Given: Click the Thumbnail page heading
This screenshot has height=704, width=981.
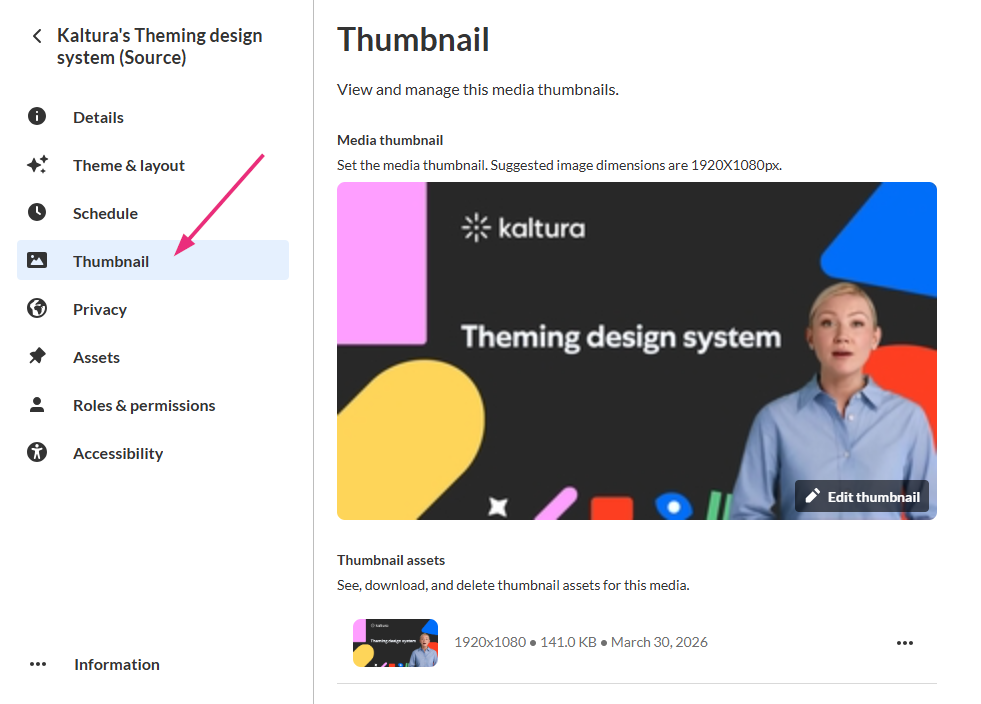Looking at the screenshot, I should 413,40.
